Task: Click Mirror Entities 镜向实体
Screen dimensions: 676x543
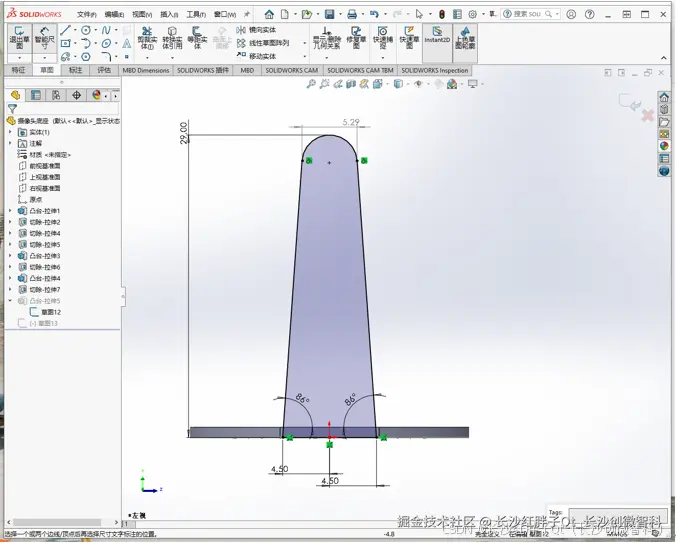Action: tap(257, 30)
